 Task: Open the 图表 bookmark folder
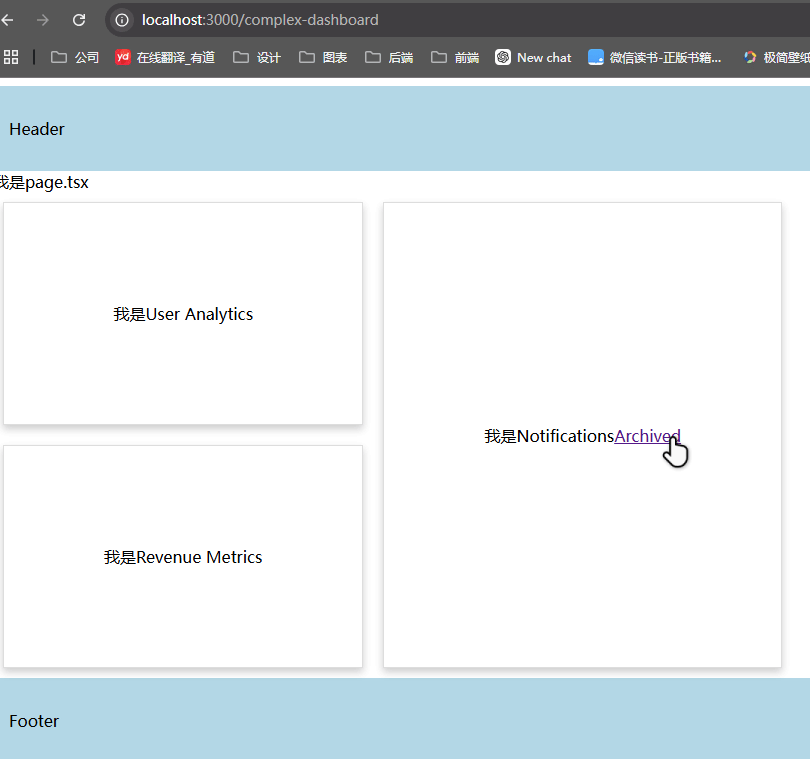[x=323, y=57]
